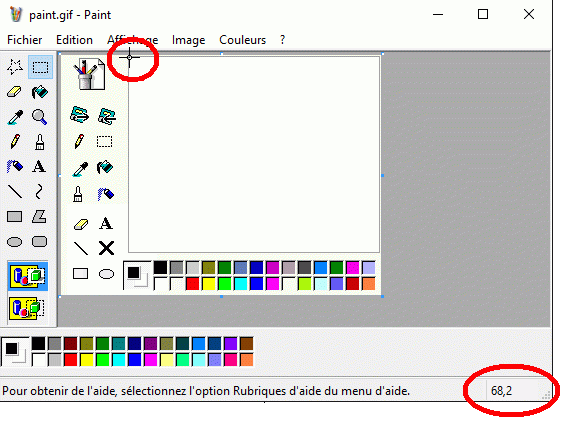Pick maroon swatch in color box above status bar
The height and width of the screenshot is (423, 575).
70,344
